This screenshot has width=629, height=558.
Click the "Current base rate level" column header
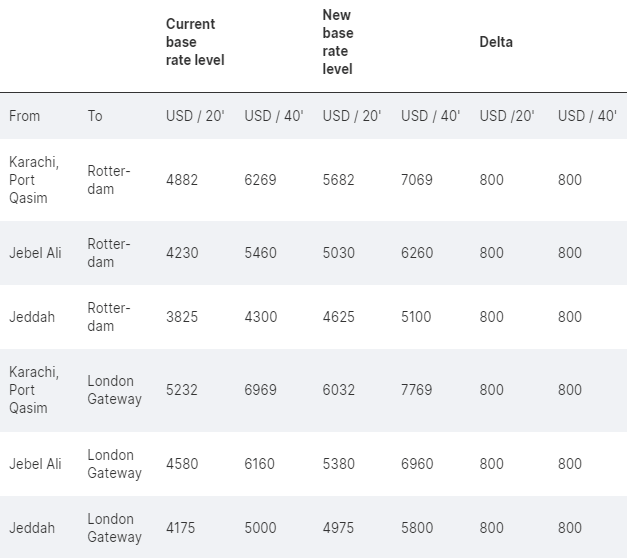[x=195, y=42]
